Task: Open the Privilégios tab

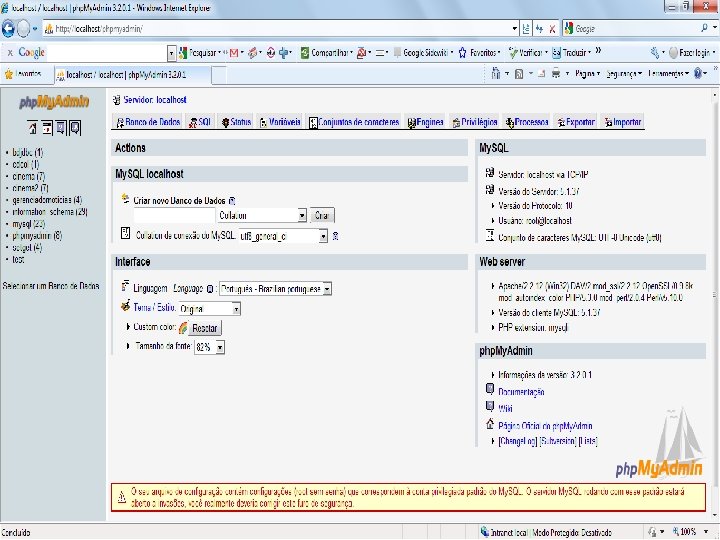Action: (475, 122)
